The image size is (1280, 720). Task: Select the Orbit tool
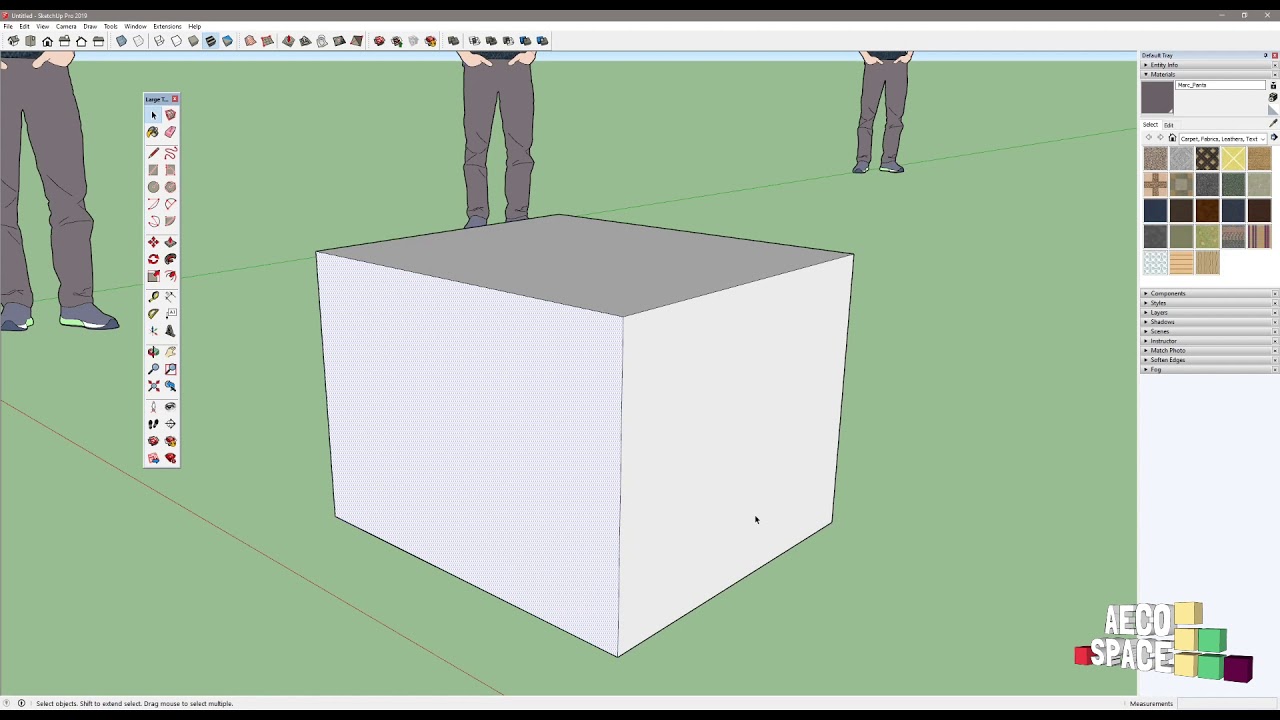point(153,351)
